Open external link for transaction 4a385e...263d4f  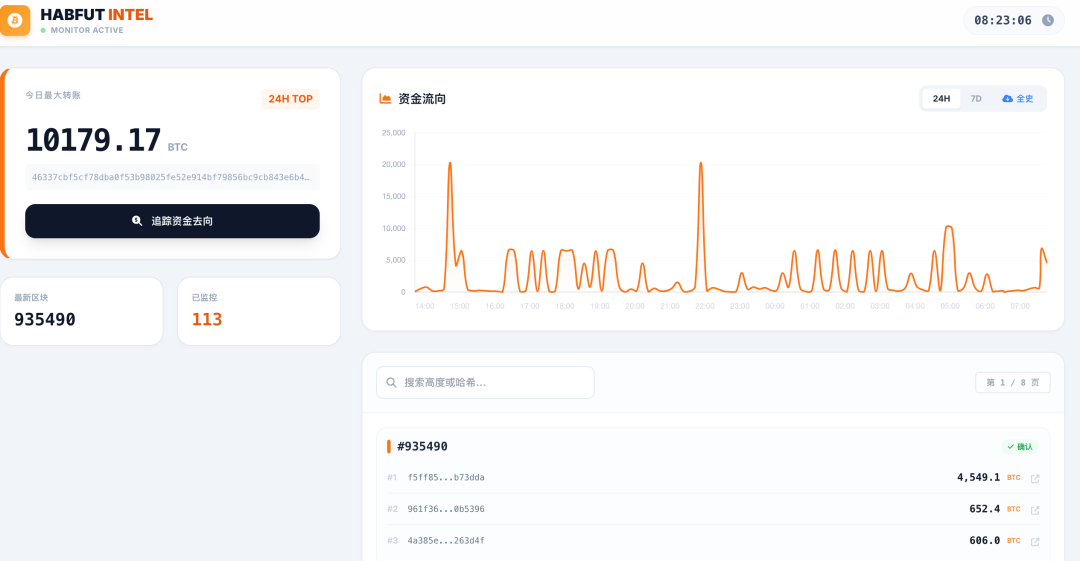(1035, 542)
